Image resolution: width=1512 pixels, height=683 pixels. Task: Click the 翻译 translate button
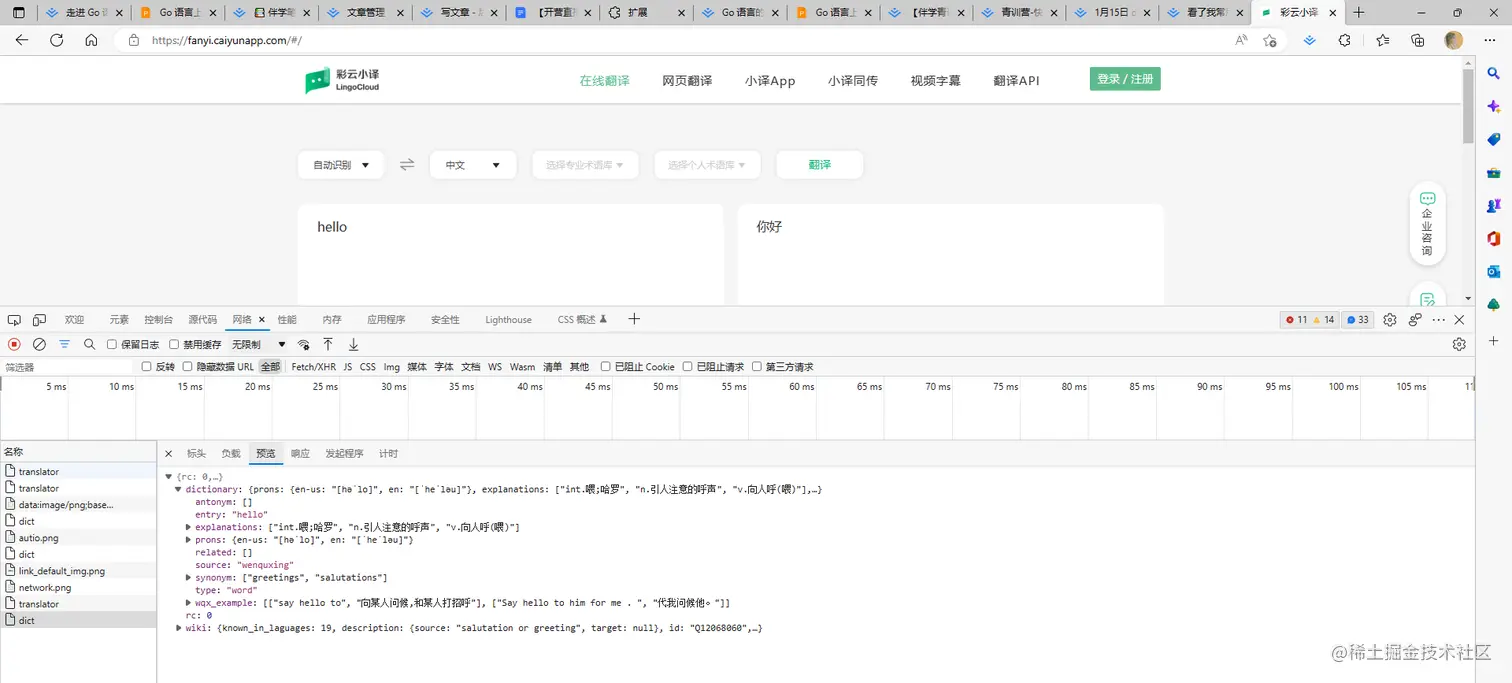coord(820,165)
